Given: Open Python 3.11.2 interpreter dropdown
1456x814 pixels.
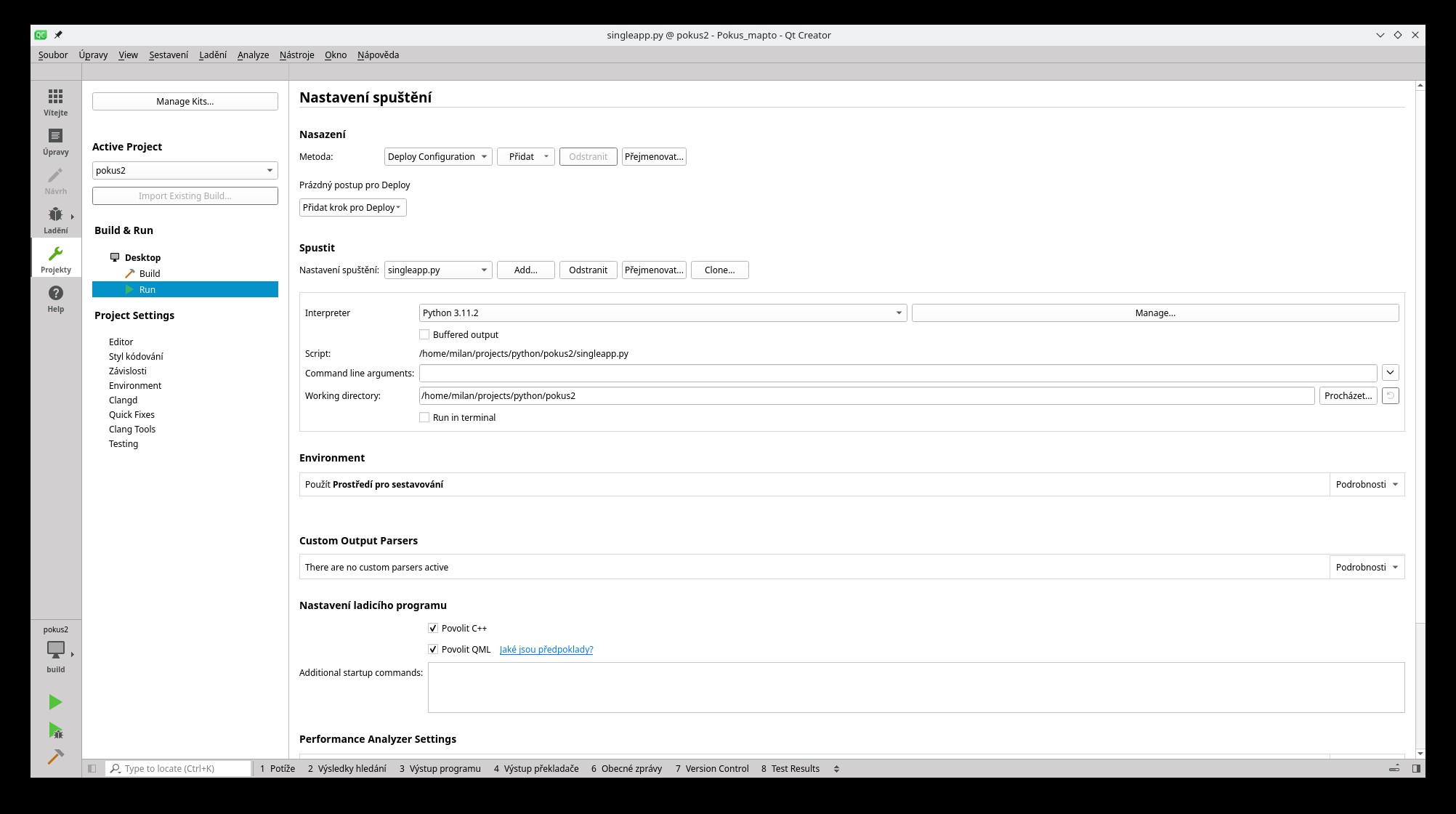Looking at the screenshot, I should pyautogui.click(x=663, y=313).
